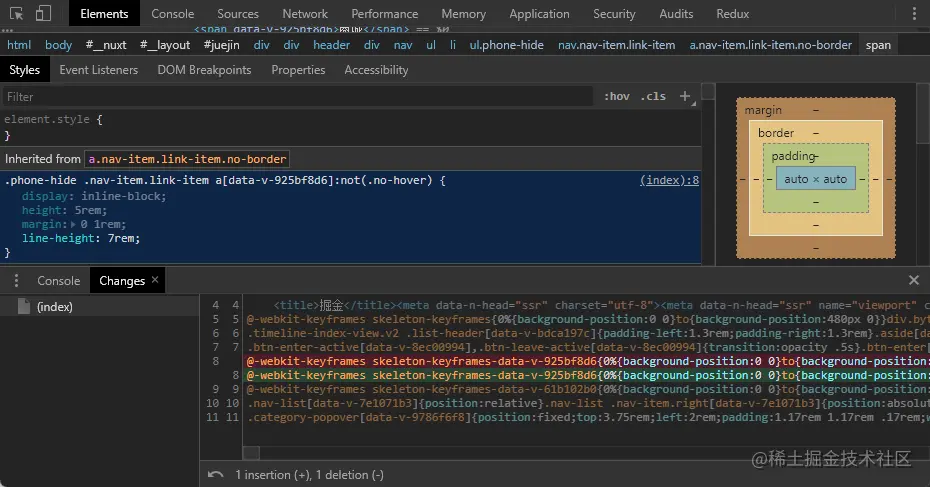
Task: Select #__layout breadcrumb node
Action: (x=165, y=45)
